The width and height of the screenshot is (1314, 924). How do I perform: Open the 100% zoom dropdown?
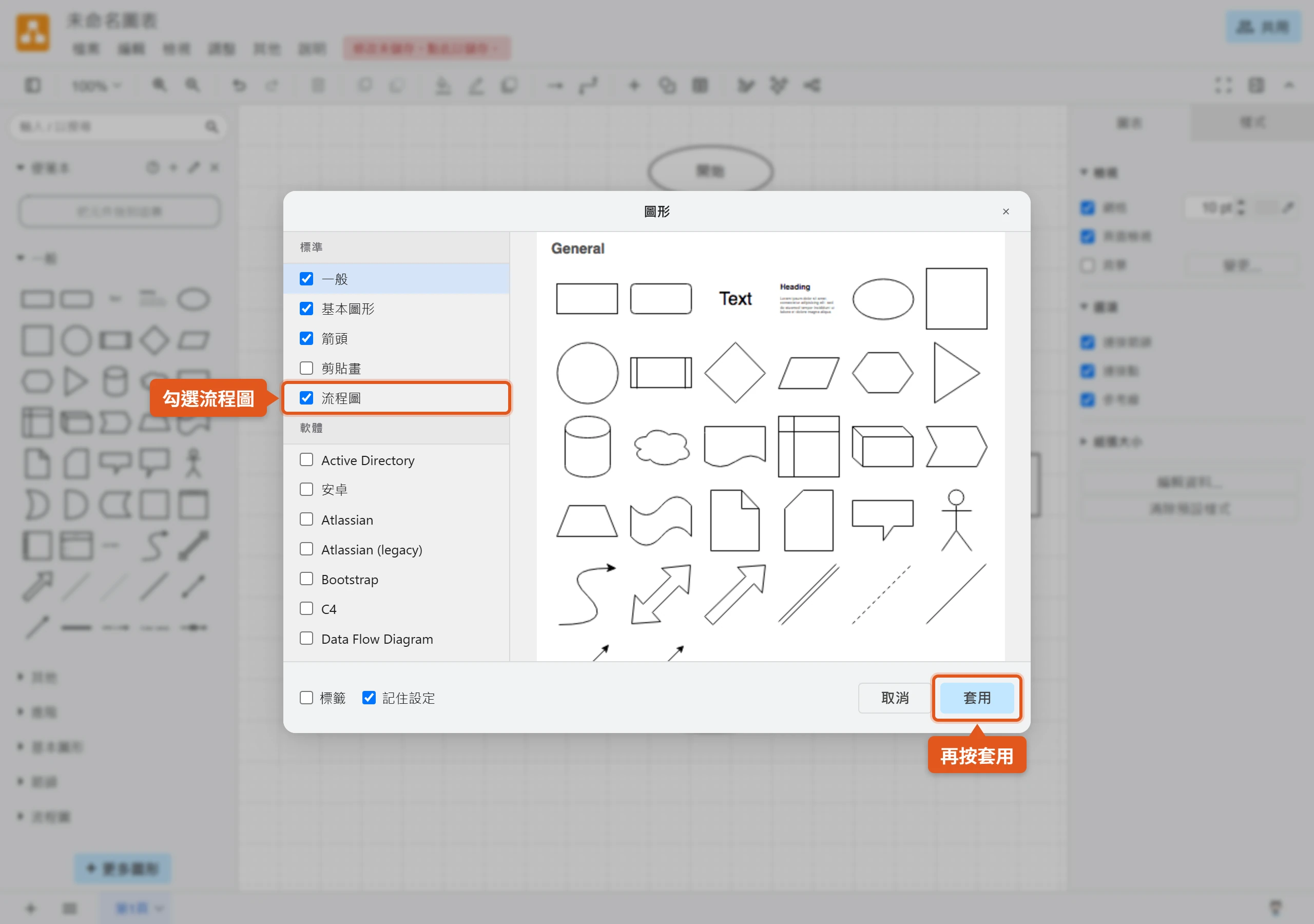96,86
